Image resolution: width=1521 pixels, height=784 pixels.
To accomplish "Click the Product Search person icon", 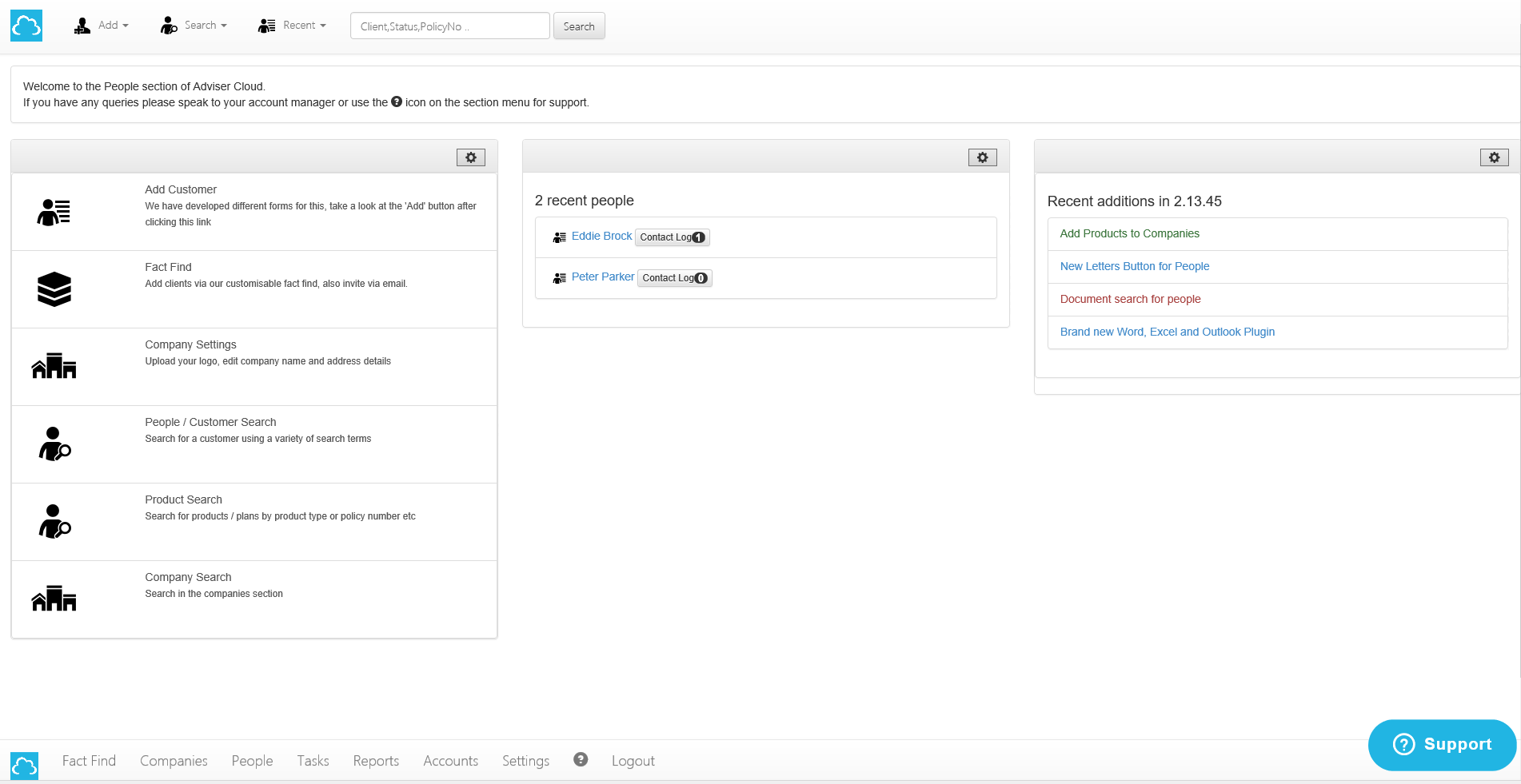I will click(x=54, y=521).
